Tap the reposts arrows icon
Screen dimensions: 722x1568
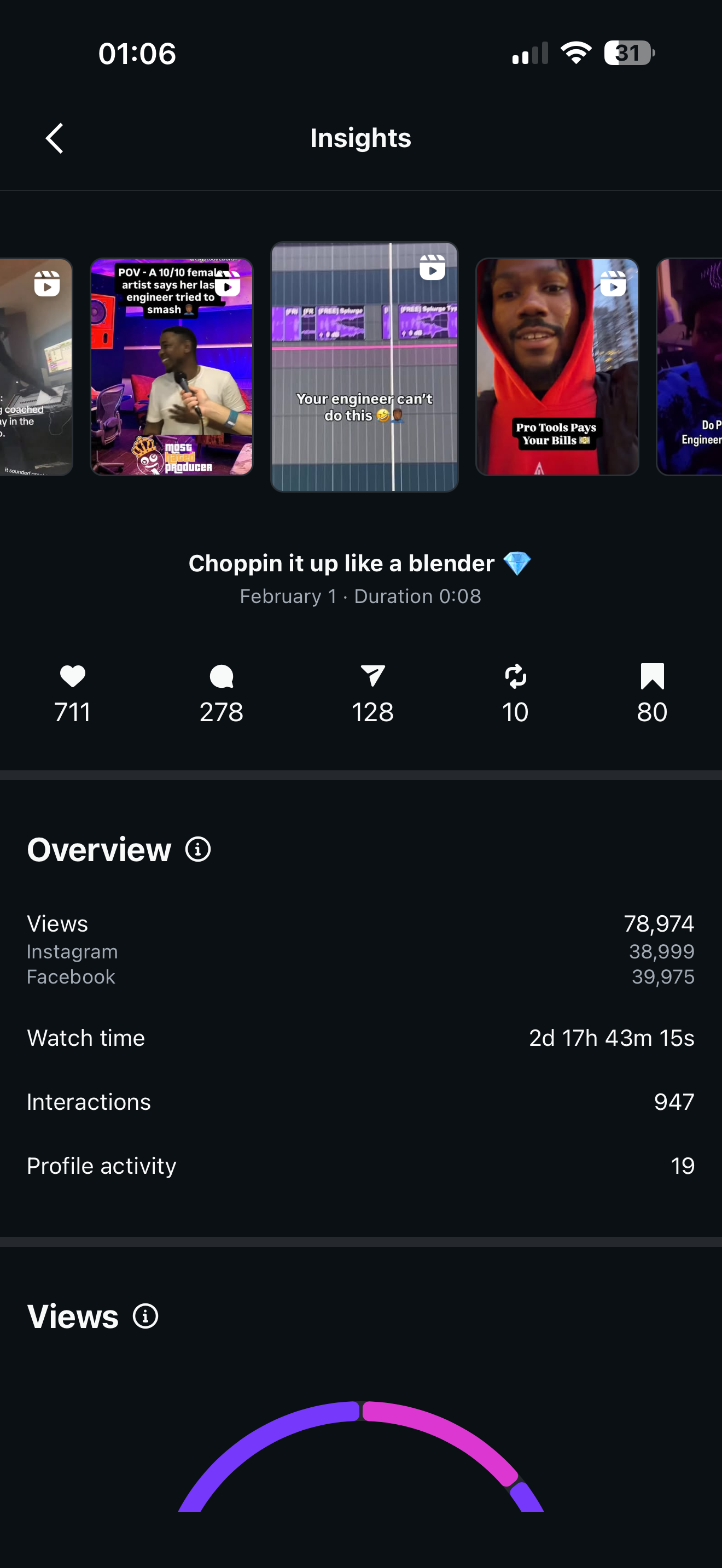click(x=515, y=676)
